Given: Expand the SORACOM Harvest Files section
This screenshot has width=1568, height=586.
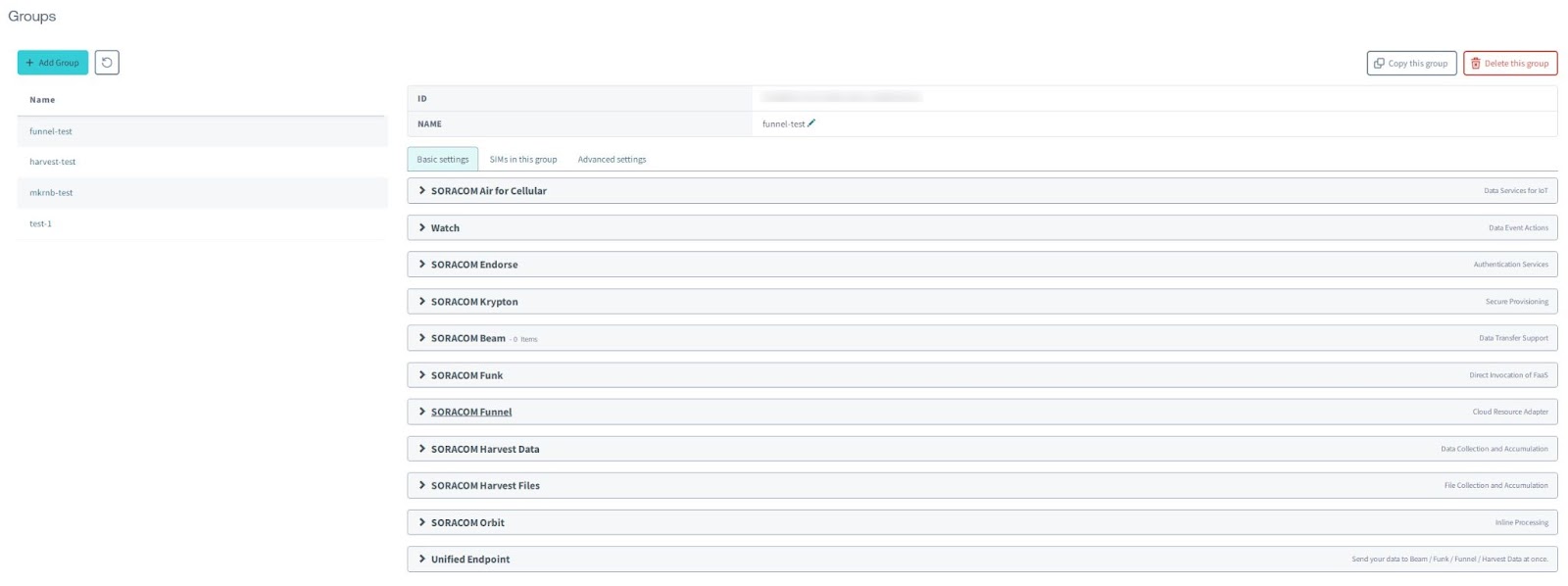Looking at the screenshot, I should (x=982, y=485).
